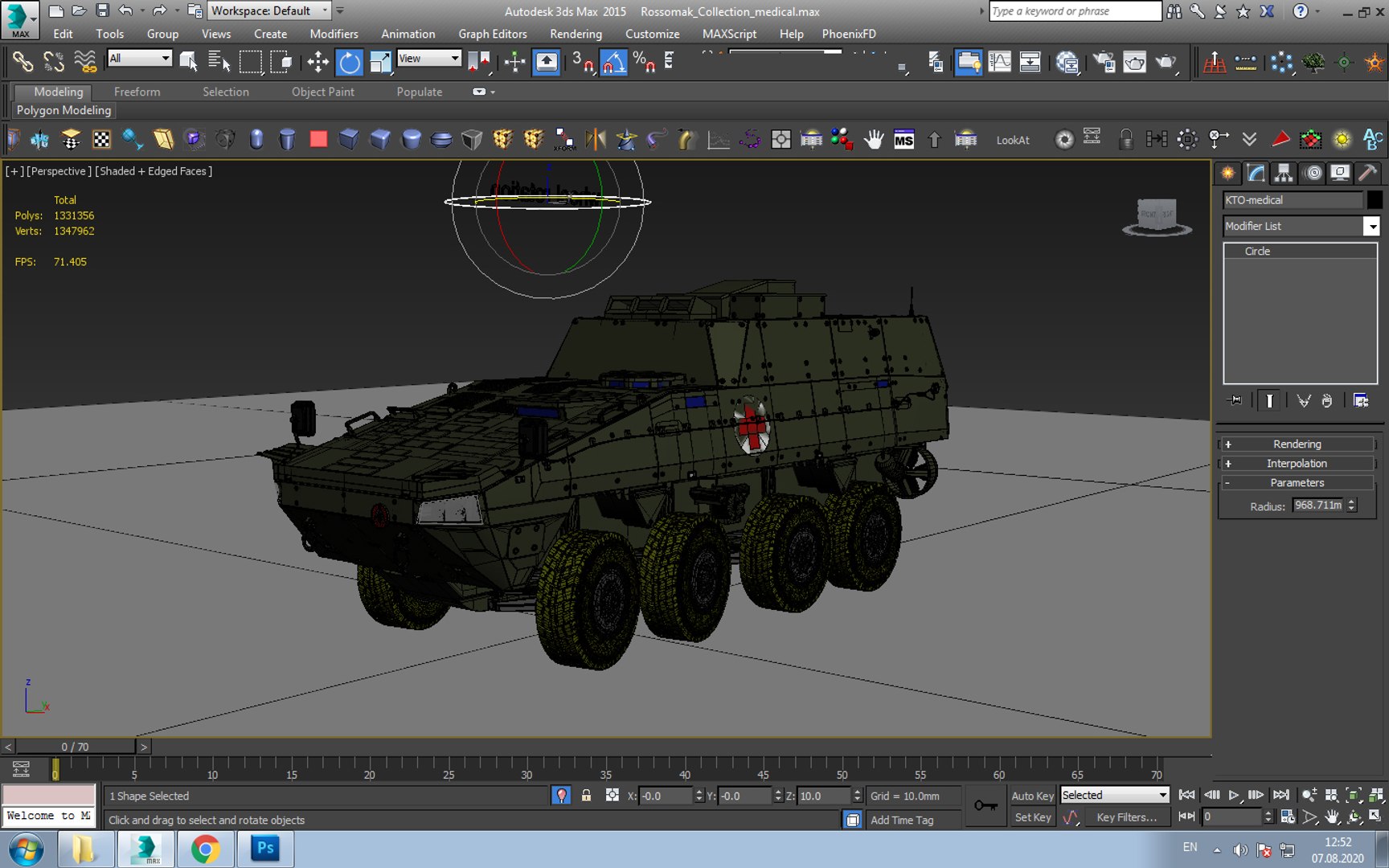Open Photoshop from the Windows taskbar
This screenshot has height=868, width=1389.
coord(265,848)
